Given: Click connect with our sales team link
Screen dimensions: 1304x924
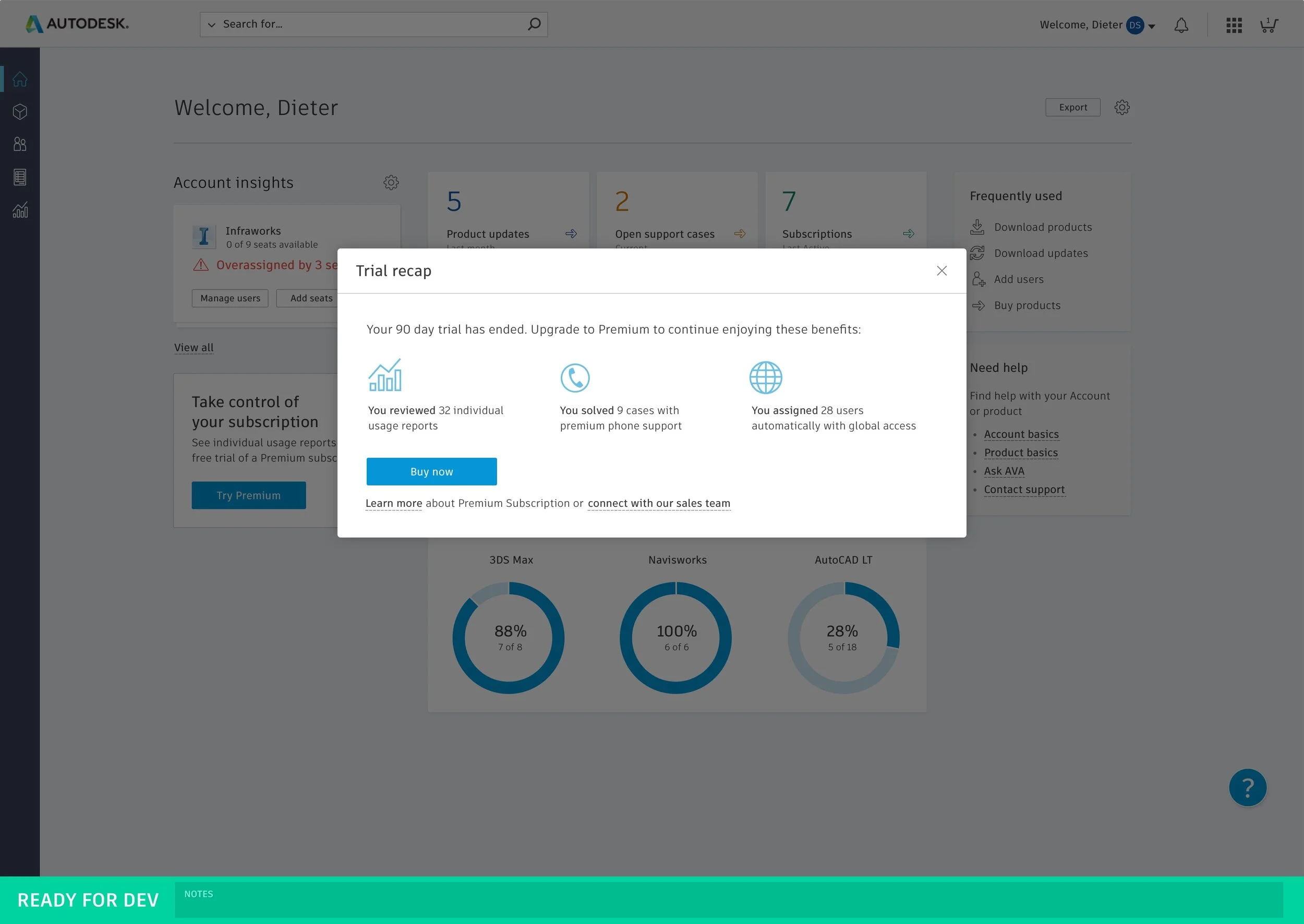Looking at the screenshot, I should (659, 504).
